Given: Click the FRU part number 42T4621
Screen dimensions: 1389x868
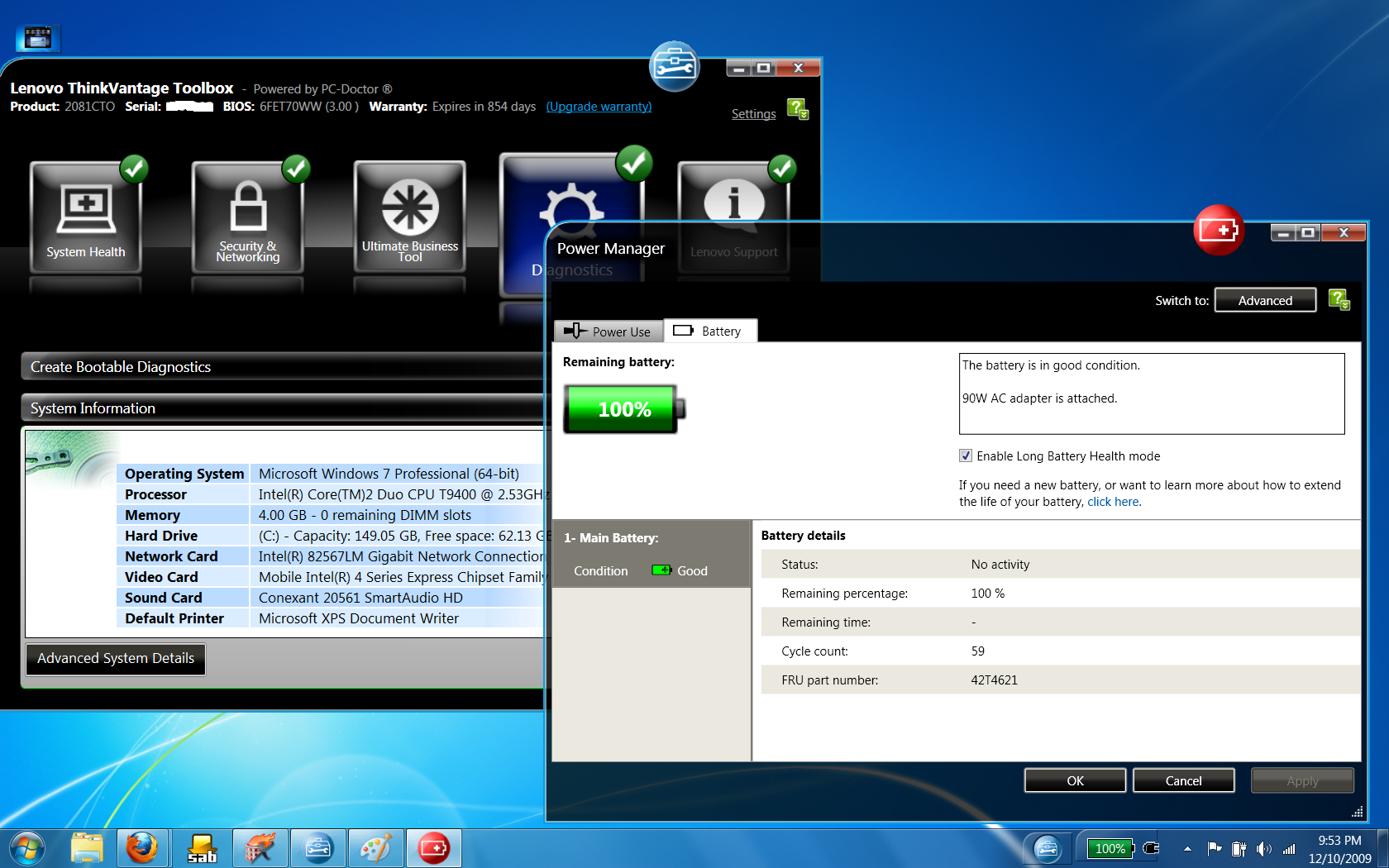Looking at the screenshot, I should point(994,680).
